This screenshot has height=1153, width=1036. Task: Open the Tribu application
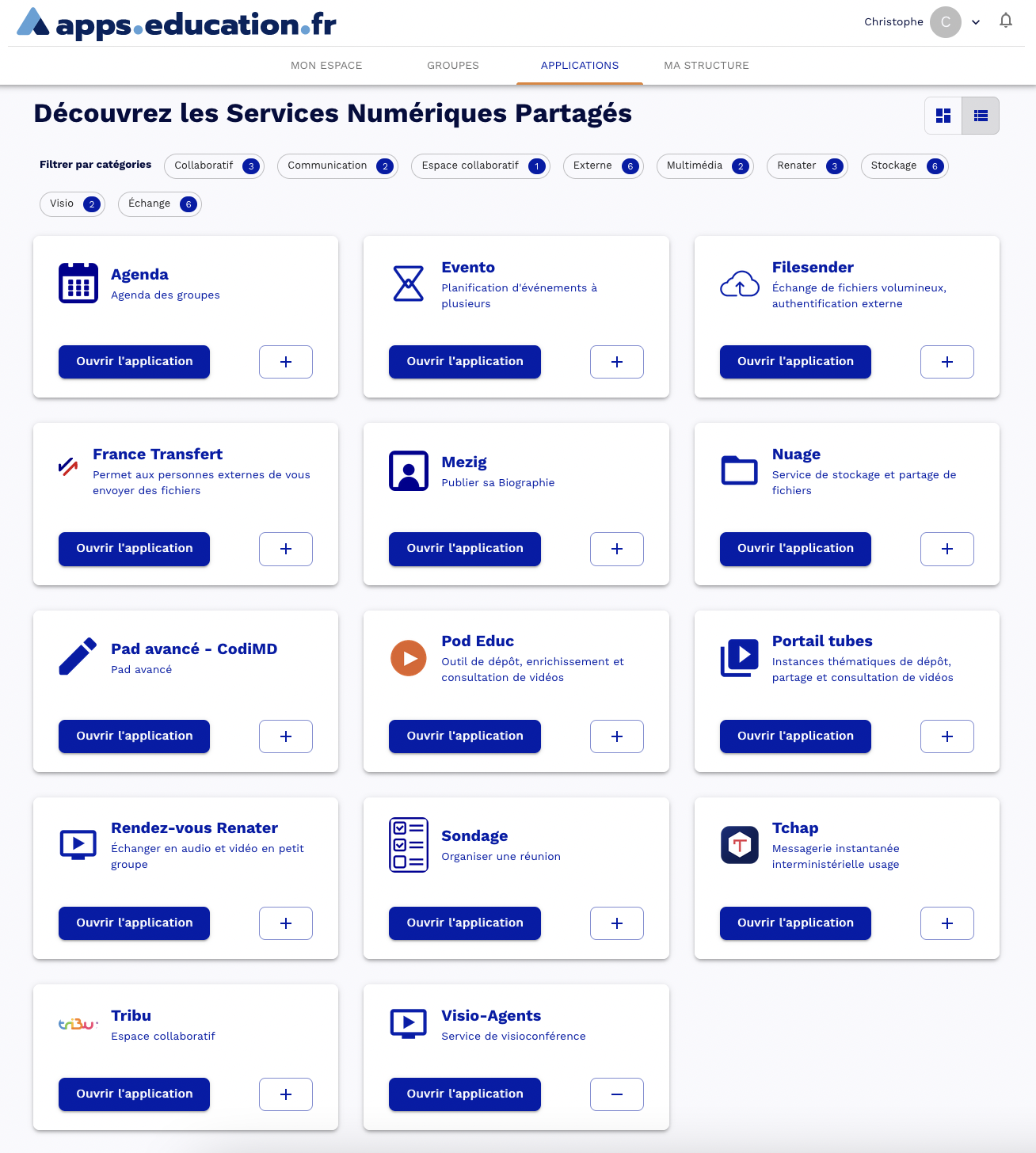135,1094
